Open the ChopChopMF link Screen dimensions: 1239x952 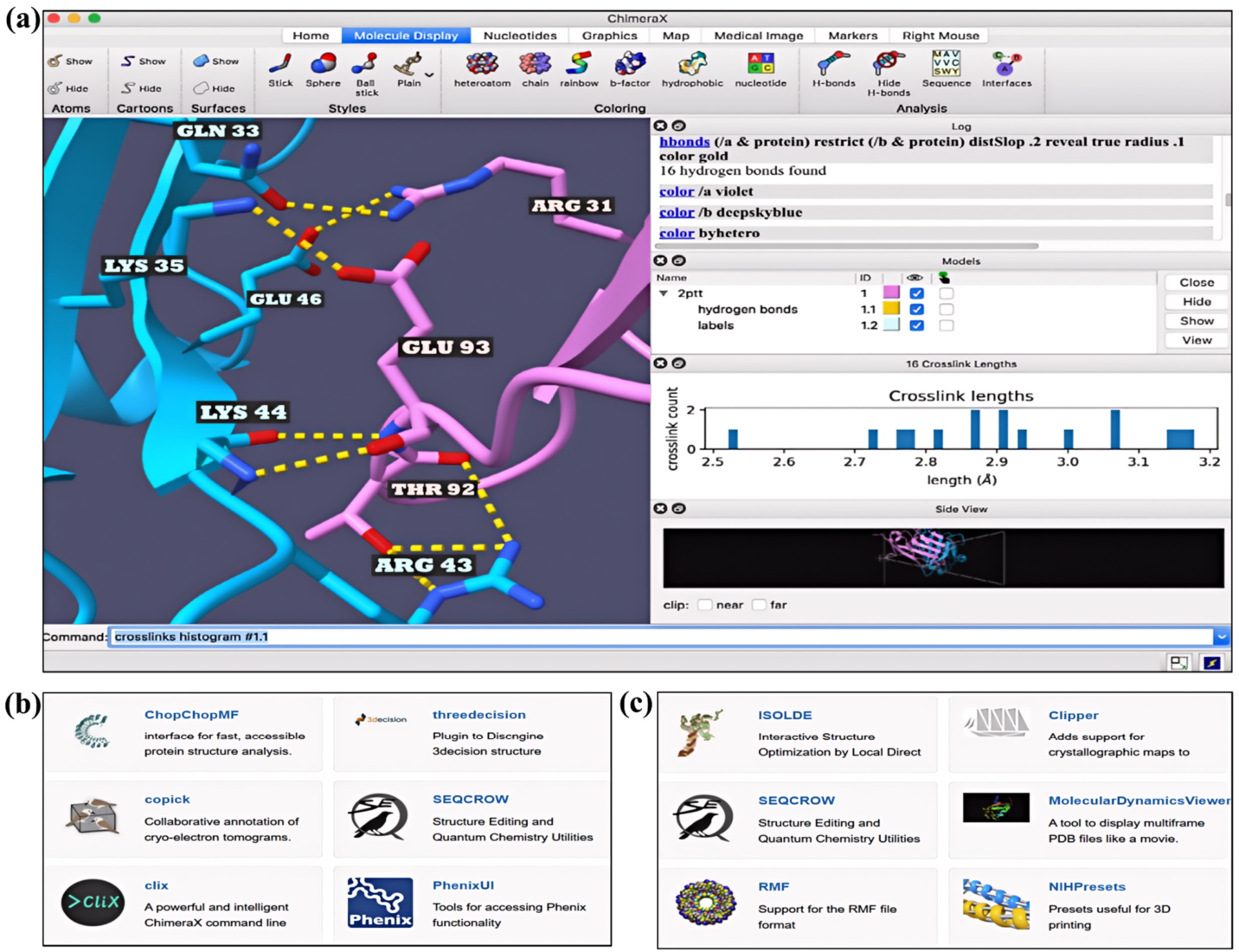(191, 715)
